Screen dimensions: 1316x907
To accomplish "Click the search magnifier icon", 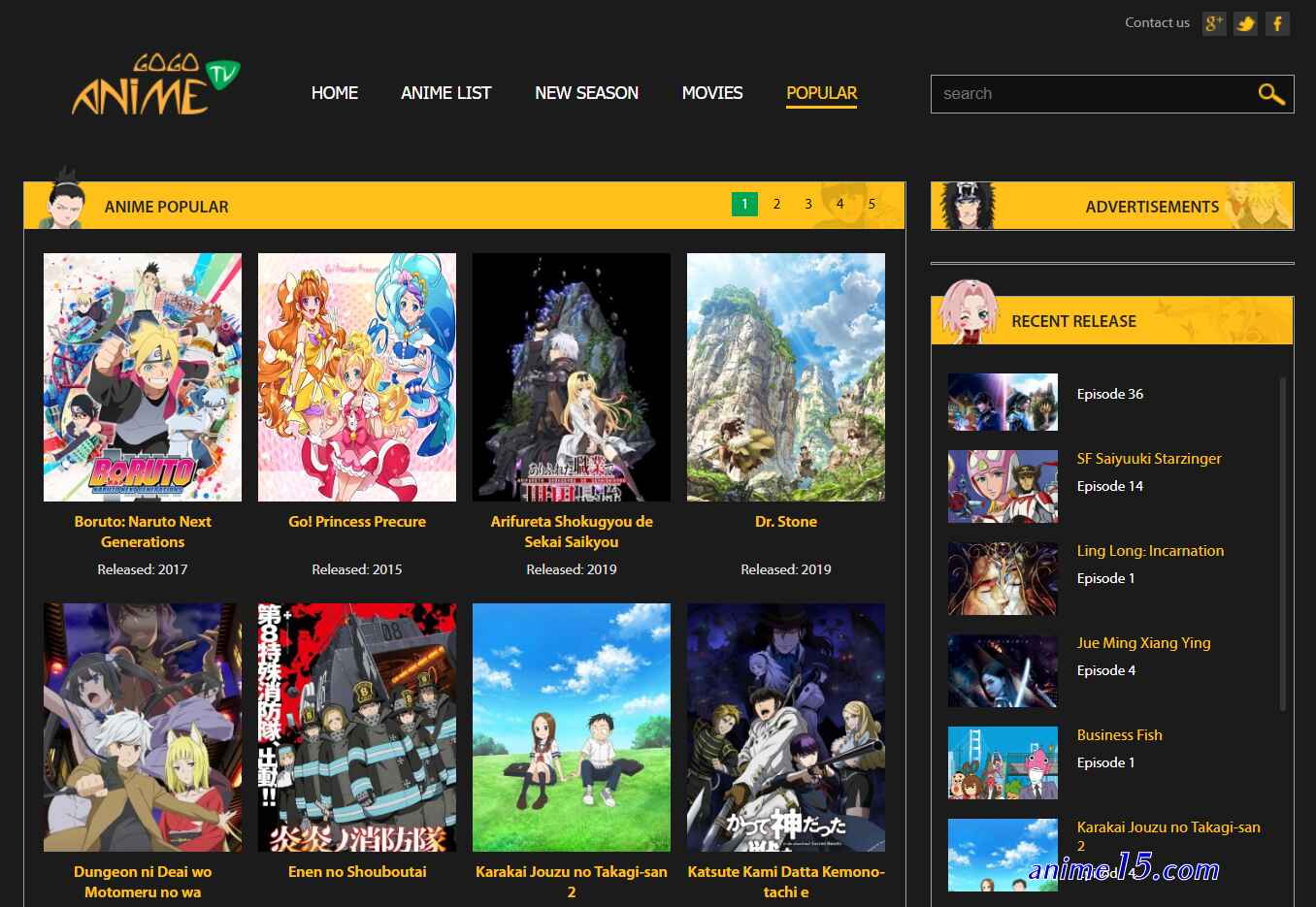I will click(x=1270, y=94).
